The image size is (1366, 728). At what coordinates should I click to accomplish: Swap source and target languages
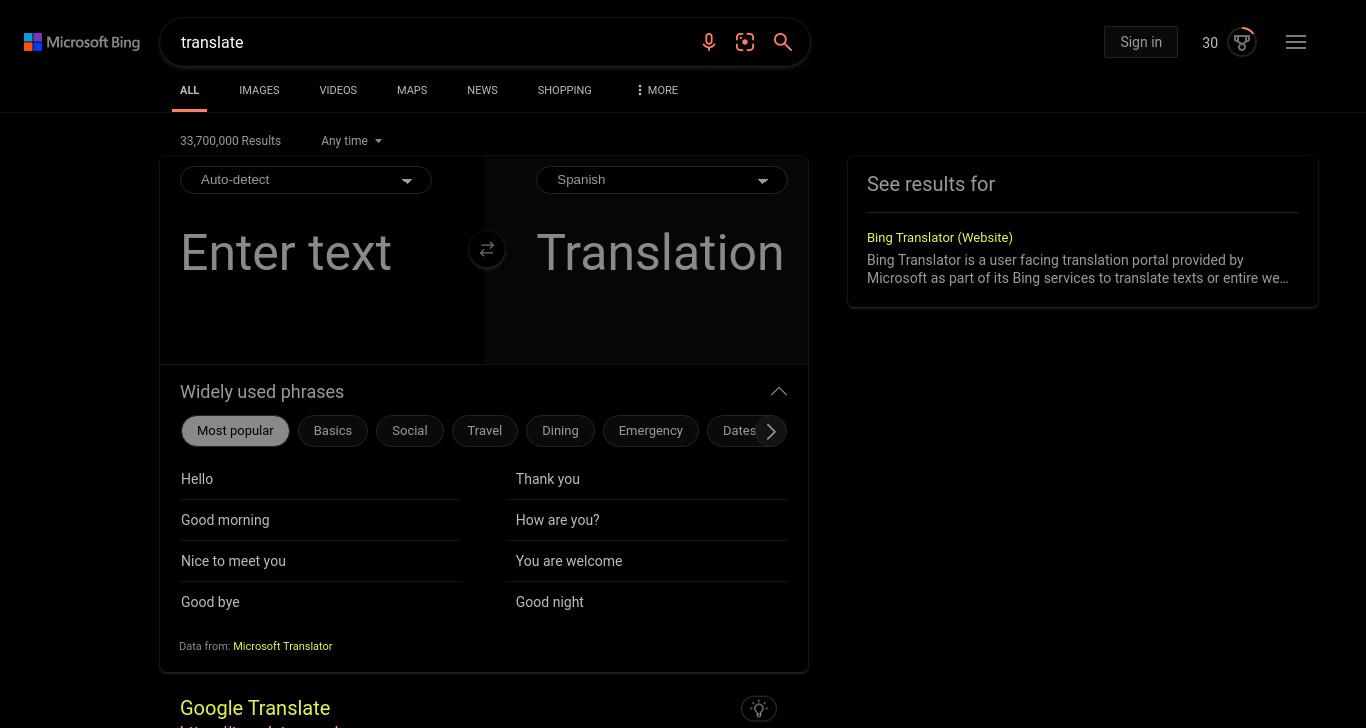pyautogui.click(x=487, y=249)
